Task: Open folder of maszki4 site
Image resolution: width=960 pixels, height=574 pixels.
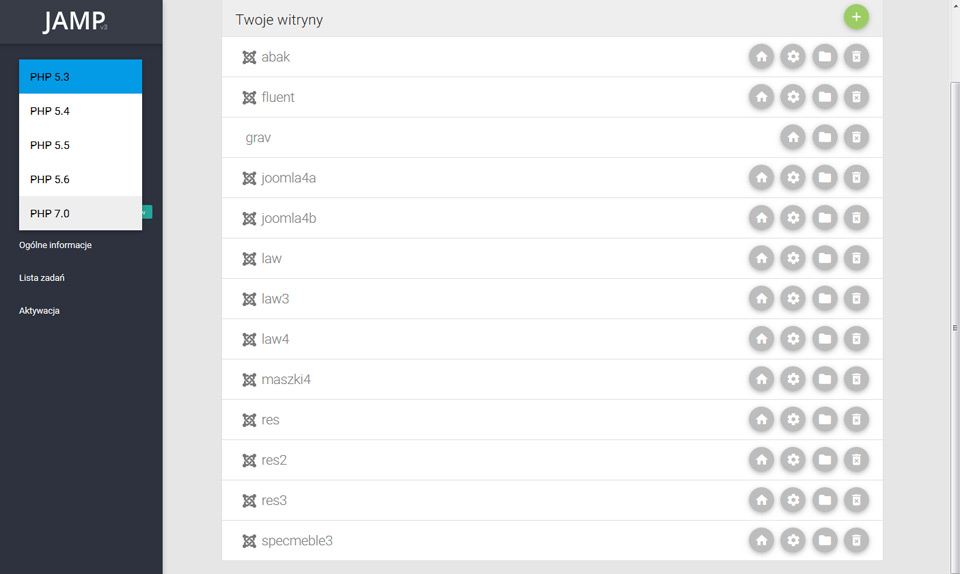Action: point(825,379)
